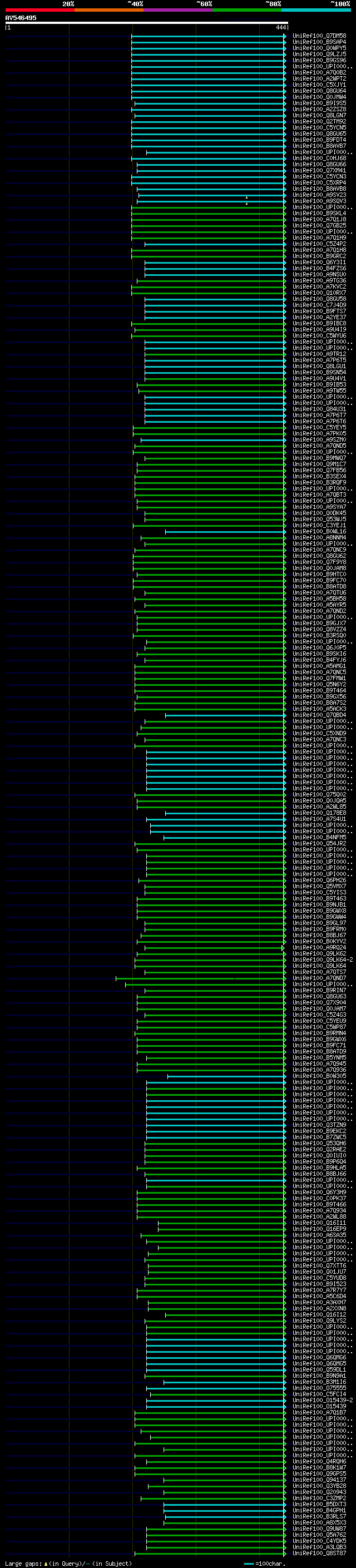Screen dimensions: 356x1568
Task: Click the white query sequence bar
Action: 147,23
